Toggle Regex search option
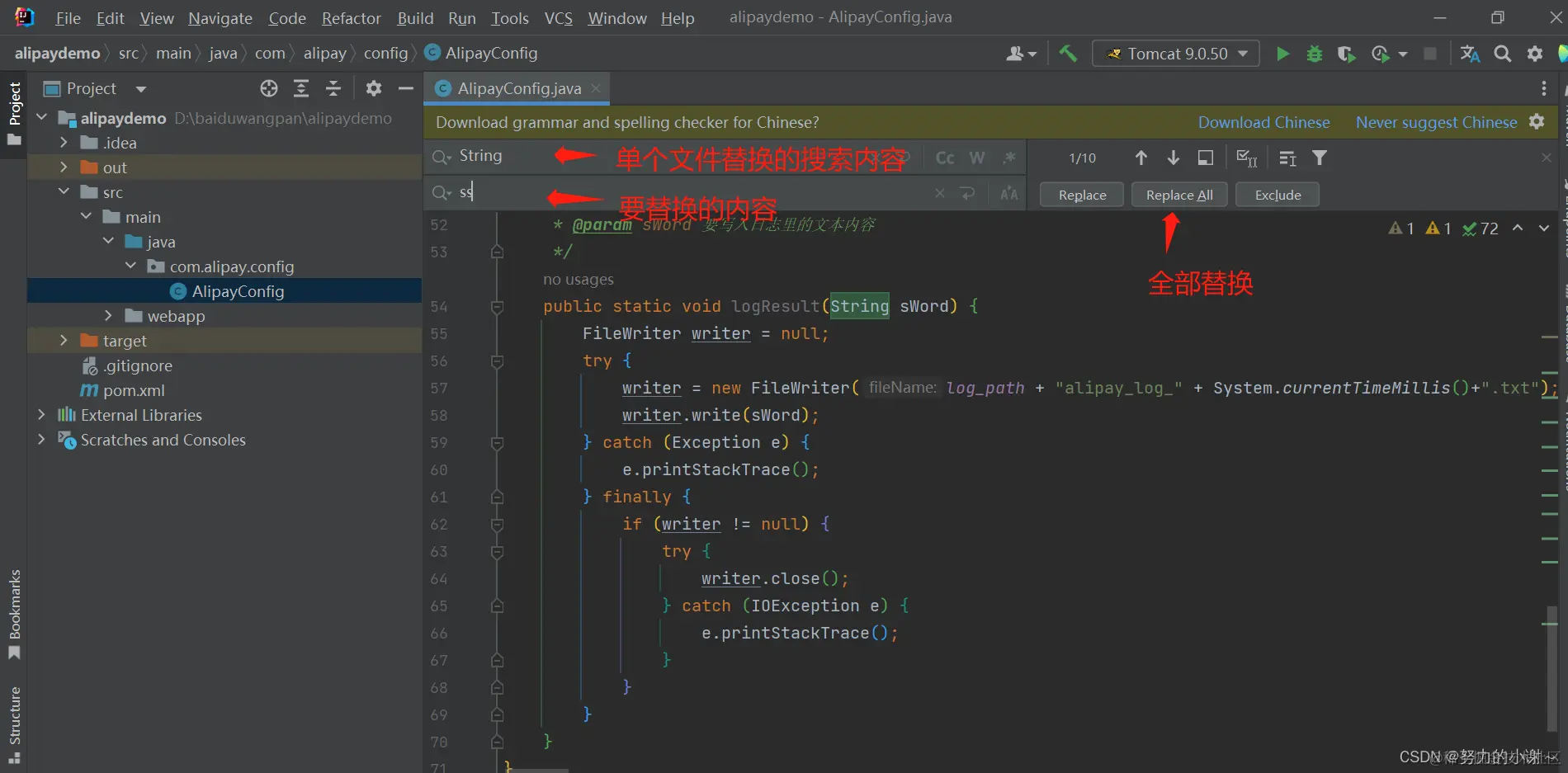The height and width of the screenshot is (773, 1568). pyautogui.click(x=1008, y=158)
